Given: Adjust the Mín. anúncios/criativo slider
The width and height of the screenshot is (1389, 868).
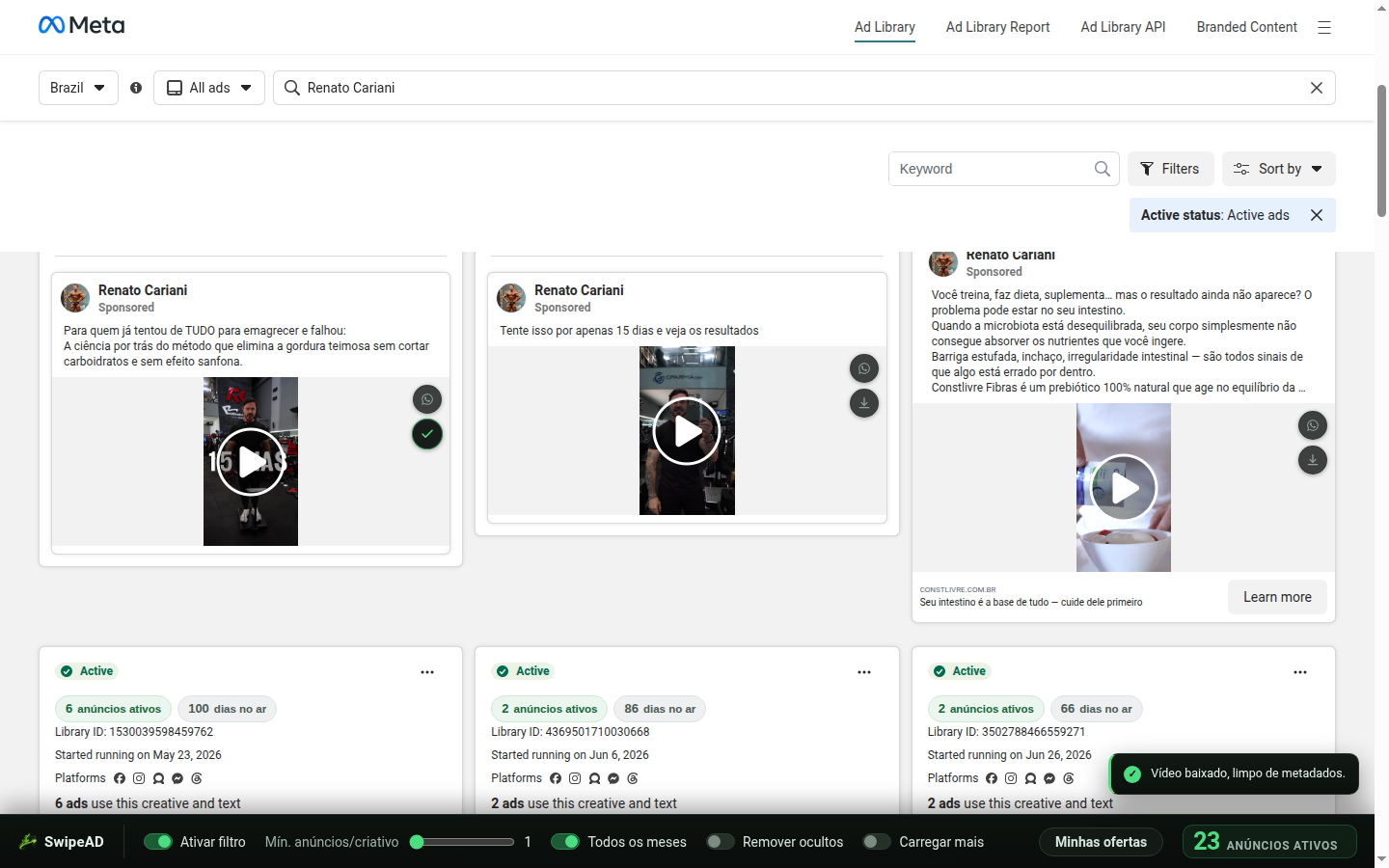Looking at the screenshot, I should click(x=462, y=842).
